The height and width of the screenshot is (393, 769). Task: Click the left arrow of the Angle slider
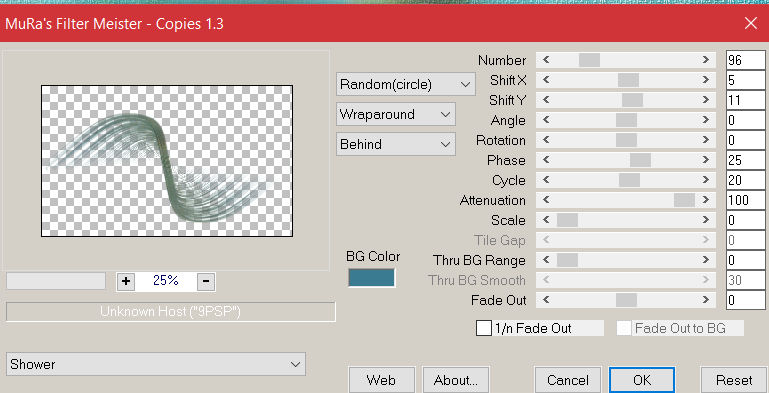pos(546,120)
